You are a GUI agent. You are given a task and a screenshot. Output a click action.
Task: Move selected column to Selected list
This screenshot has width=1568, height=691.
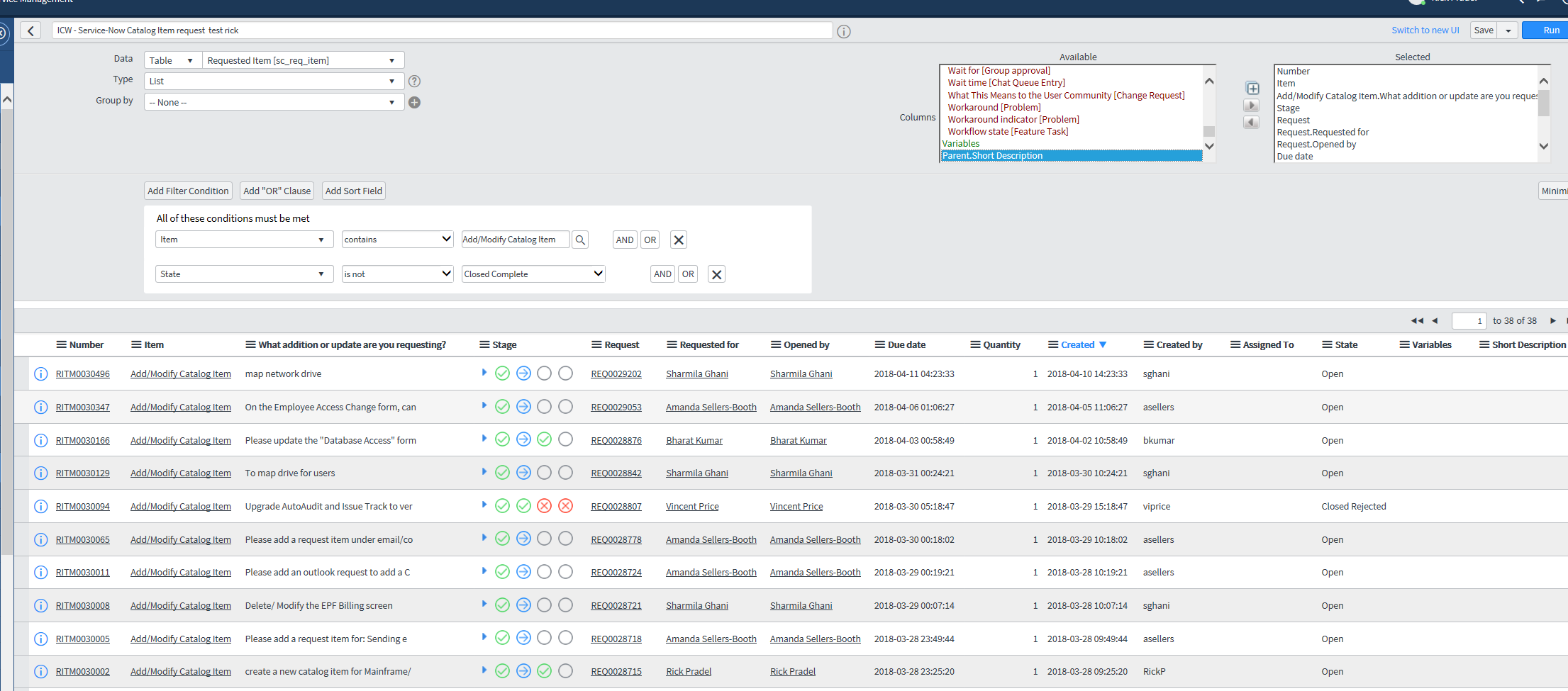(x=1252, y=106)
